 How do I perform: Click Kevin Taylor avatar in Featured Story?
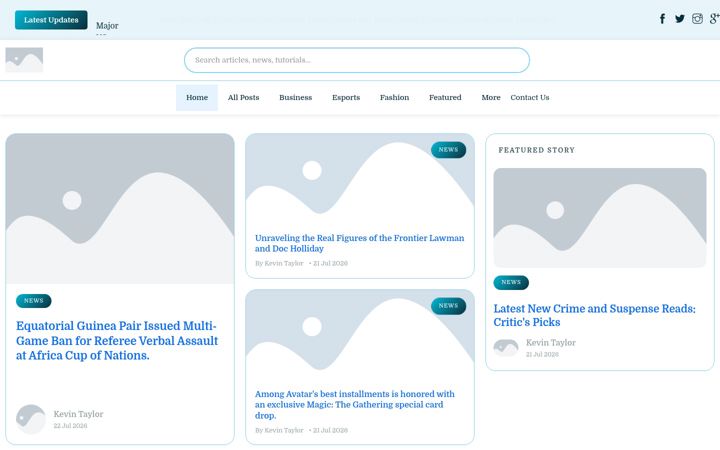coord(506,348)
